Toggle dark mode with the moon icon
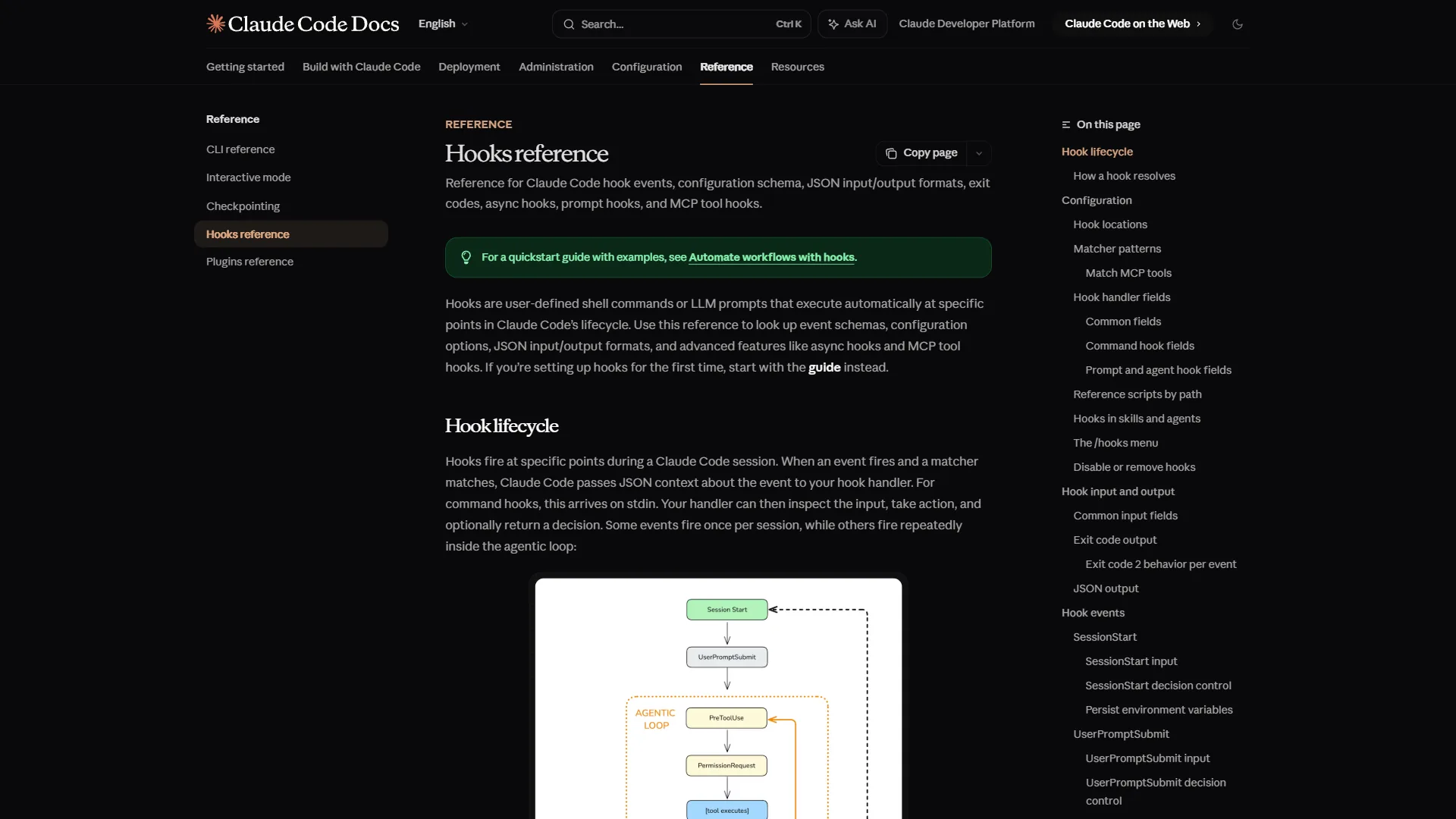The height and width of the screenshot is (819, 1456). (1238, 24)
